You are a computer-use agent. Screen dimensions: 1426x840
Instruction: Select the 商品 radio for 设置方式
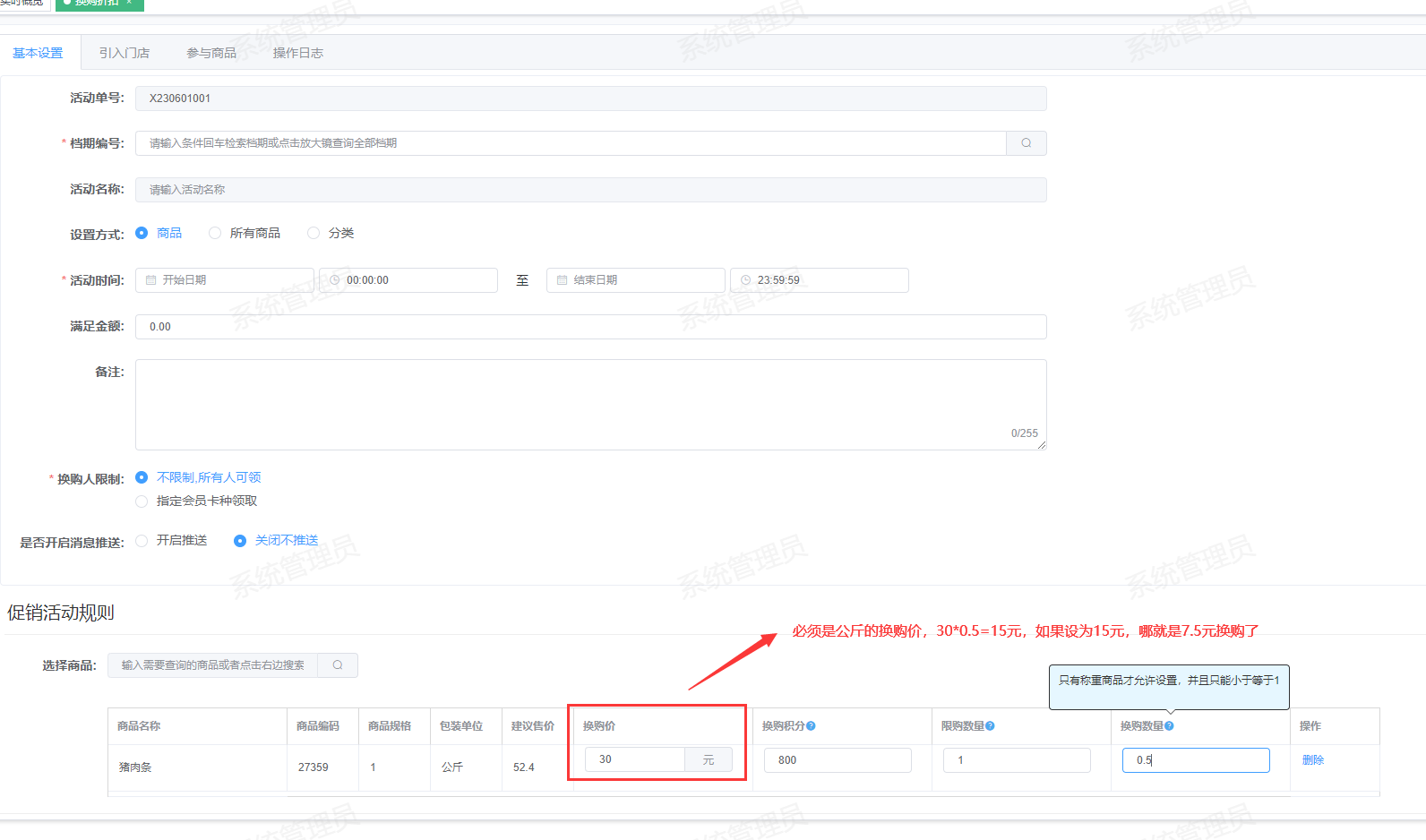142,233
